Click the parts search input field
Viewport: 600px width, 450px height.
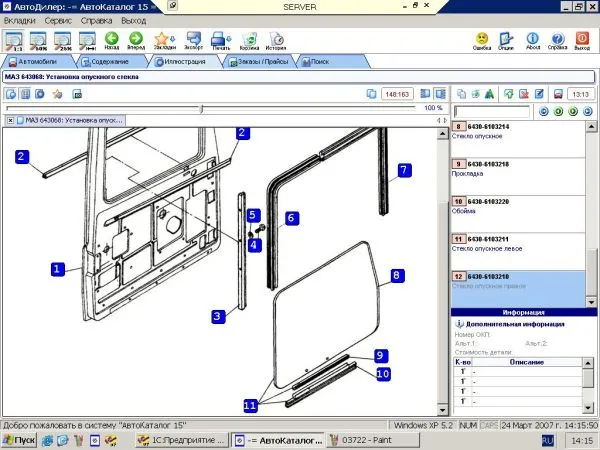(491, 112)
